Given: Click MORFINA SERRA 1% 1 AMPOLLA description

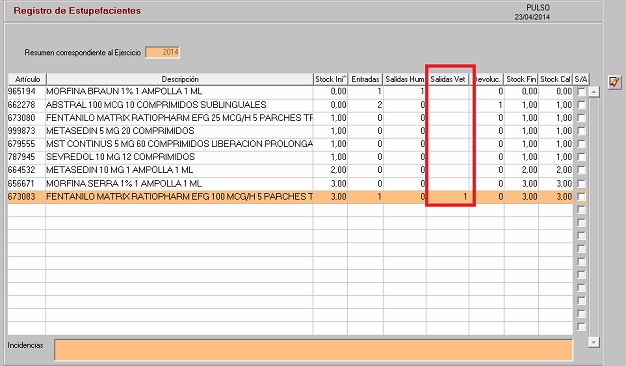Looking at the screenshot, I should click(x=124, y=184).
